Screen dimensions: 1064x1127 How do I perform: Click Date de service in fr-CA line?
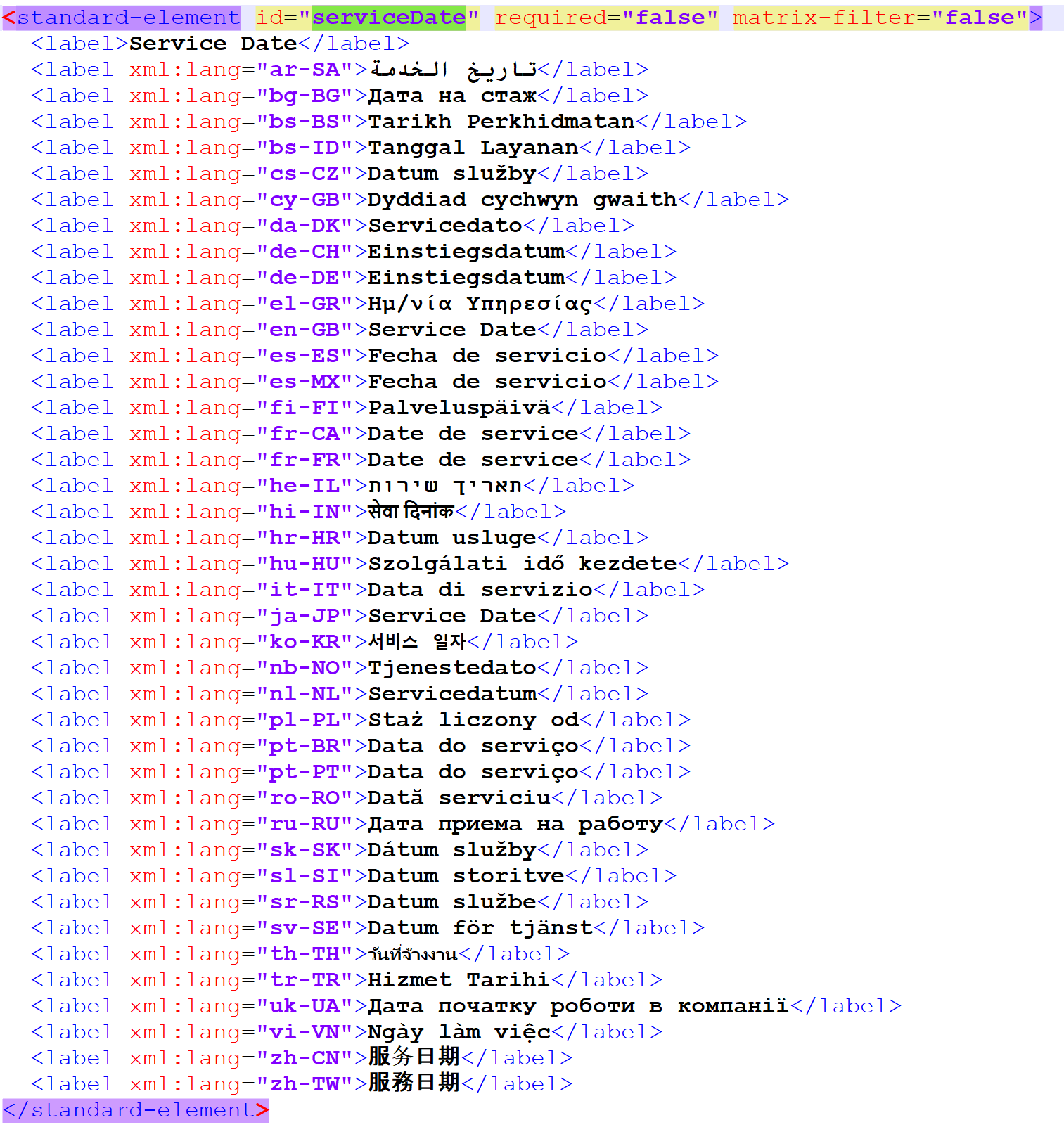coord(473,434)
